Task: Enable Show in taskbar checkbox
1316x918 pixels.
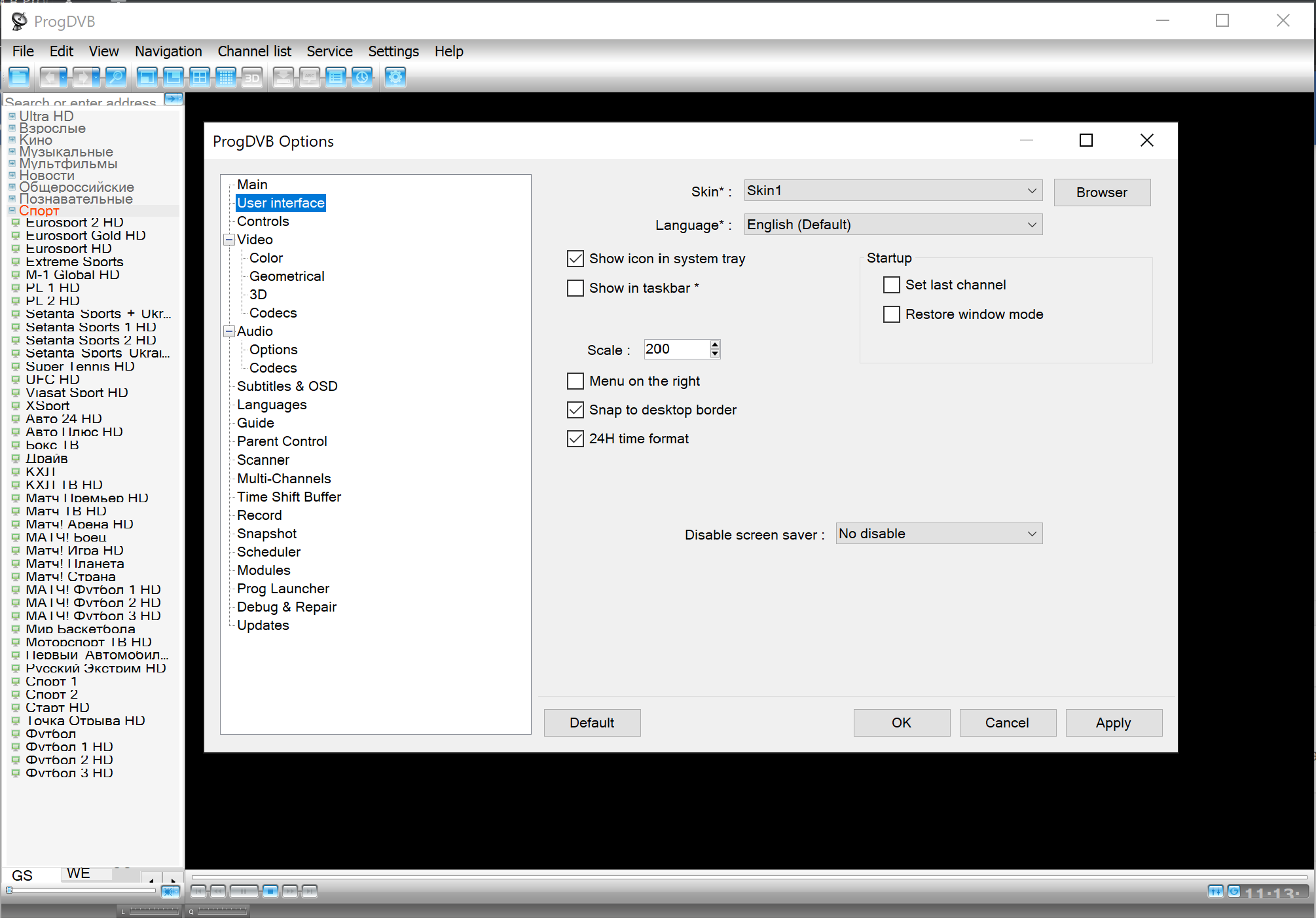Action: (576, 288)
